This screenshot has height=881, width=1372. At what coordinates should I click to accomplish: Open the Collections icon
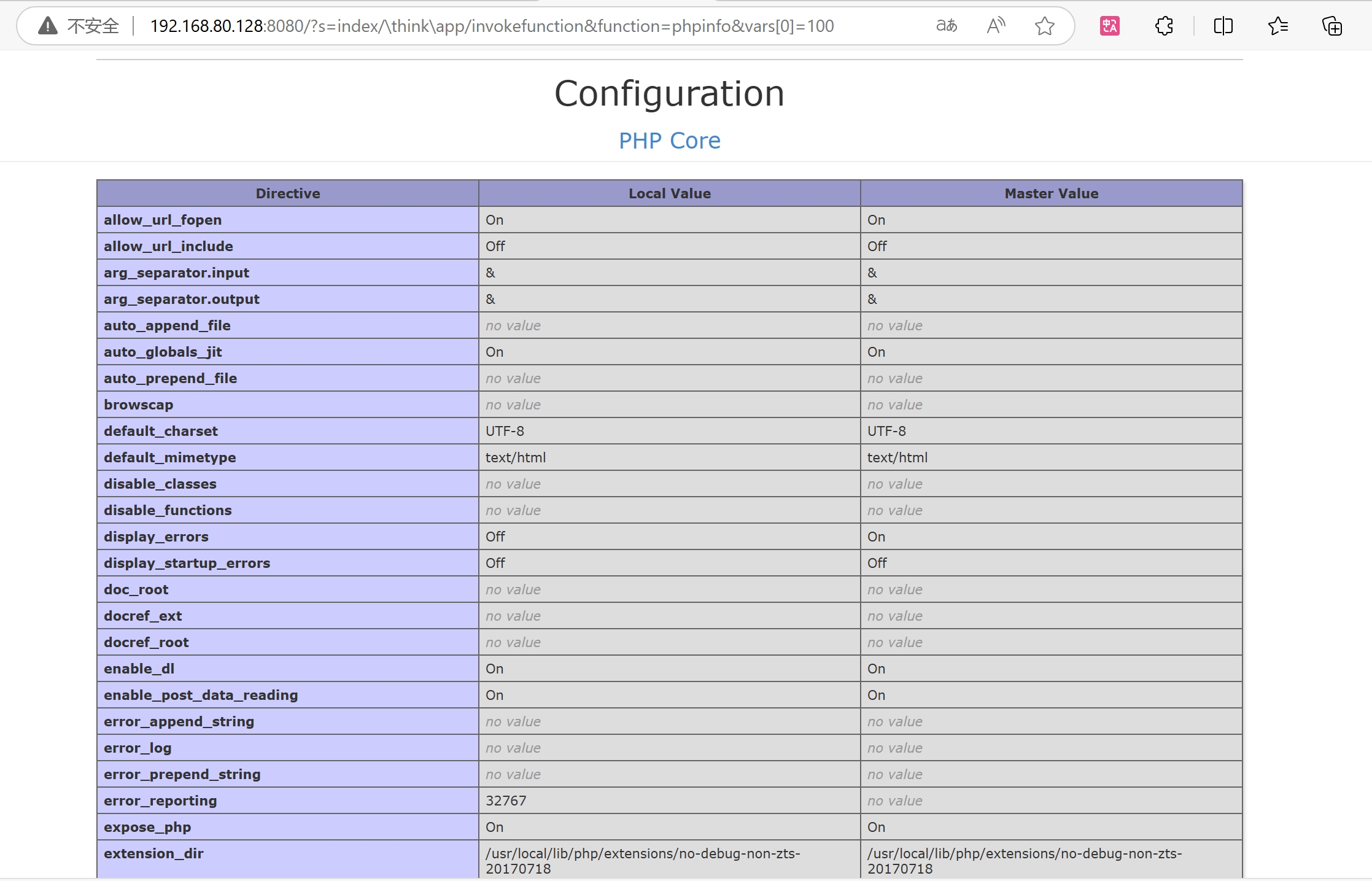tap(1331, 26)
